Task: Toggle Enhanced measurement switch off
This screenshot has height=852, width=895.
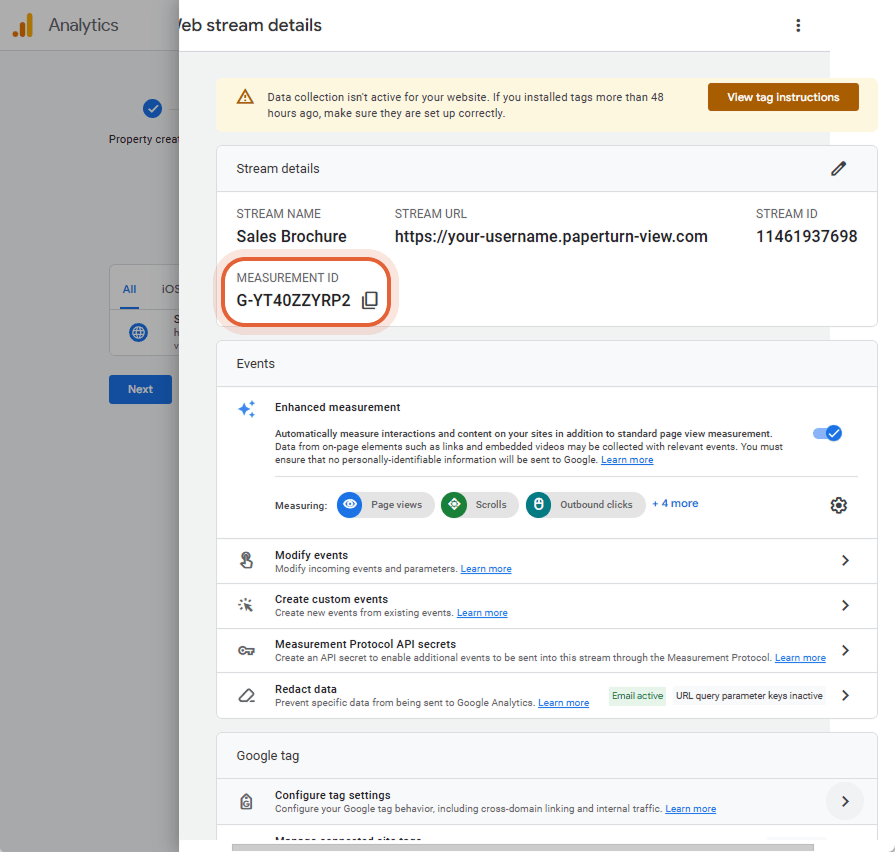Action: 827,433
